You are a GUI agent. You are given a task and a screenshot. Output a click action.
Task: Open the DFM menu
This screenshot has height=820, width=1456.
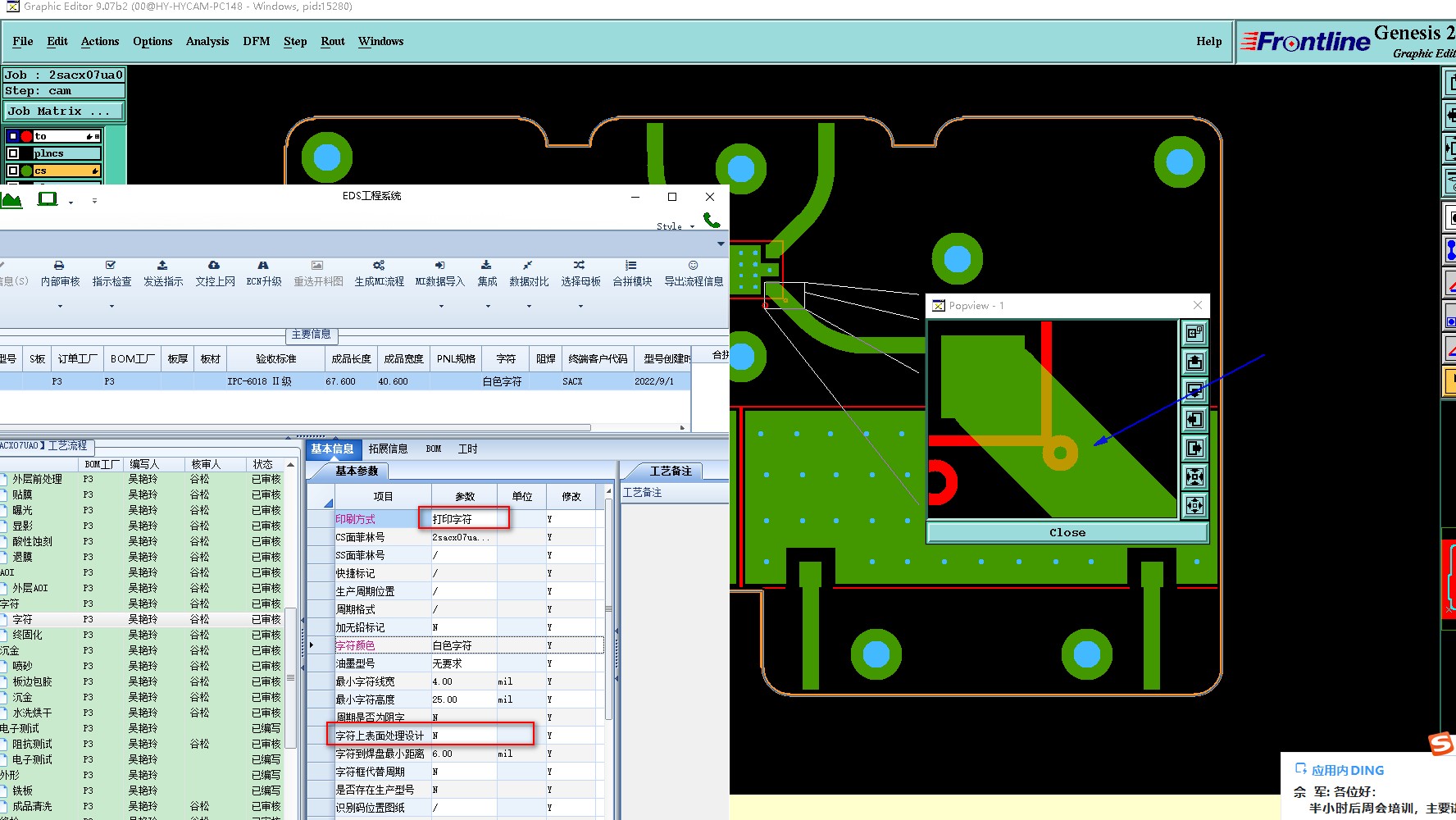tap(257, 41)
